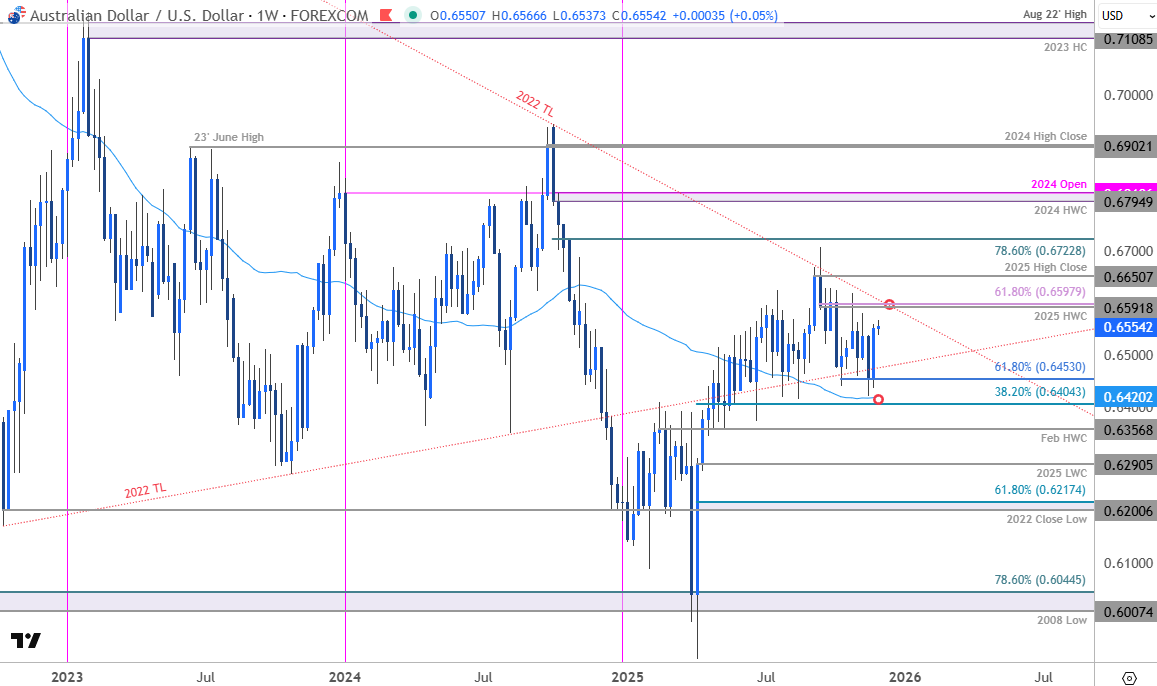1157x686 pixels.
Task: Click the green market status dot
Action: coord(415,16)
